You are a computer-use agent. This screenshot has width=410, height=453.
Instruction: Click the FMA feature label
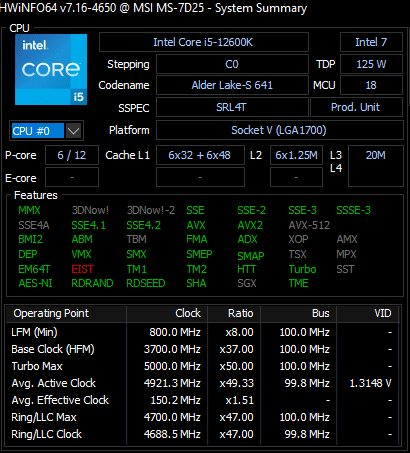coord(197,239)
